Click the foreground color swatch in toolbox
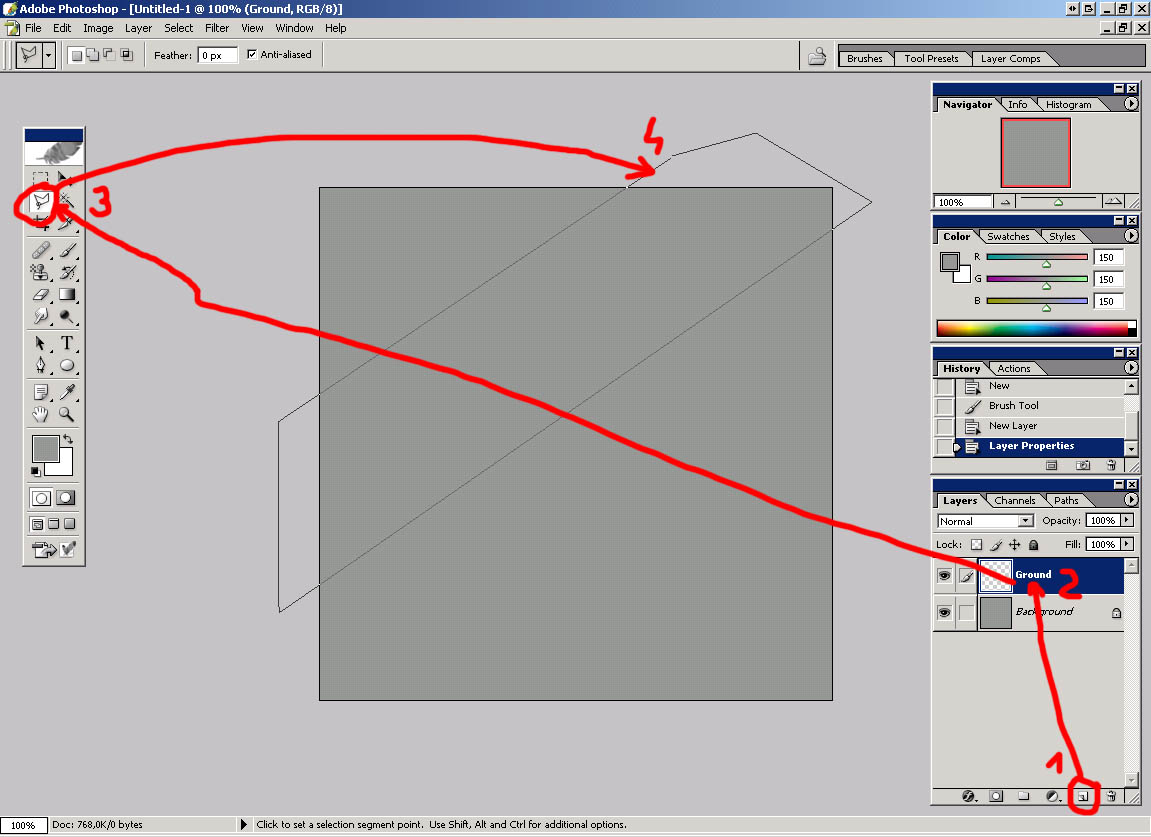Screen dimensions: 1151x837 tap(45, 449)
